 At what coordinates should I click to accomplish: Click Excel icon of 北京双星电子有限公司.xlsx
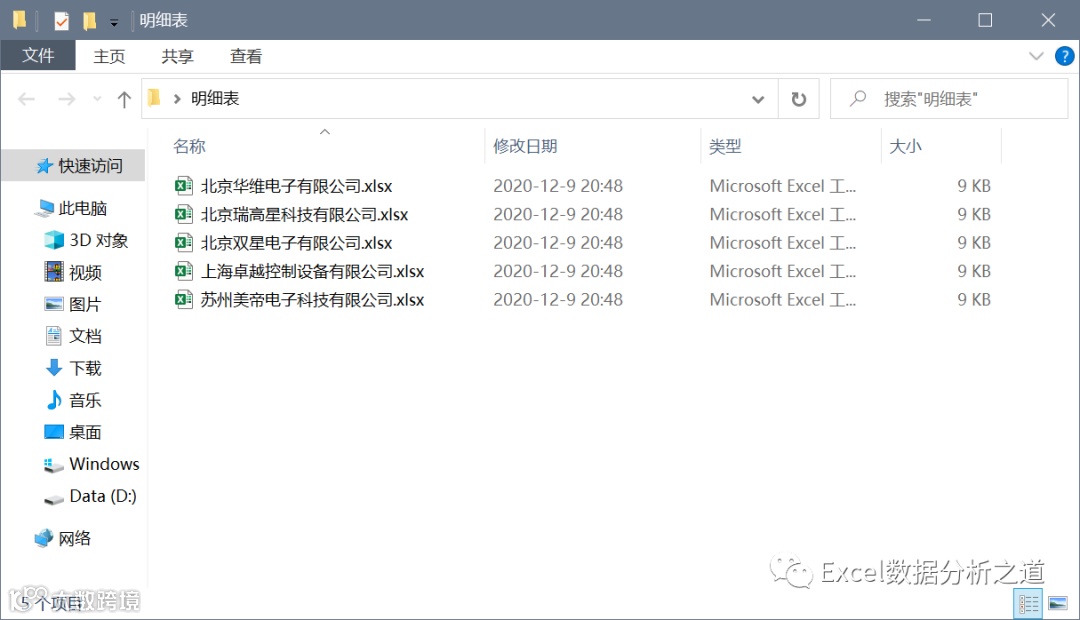coord(183,242)
